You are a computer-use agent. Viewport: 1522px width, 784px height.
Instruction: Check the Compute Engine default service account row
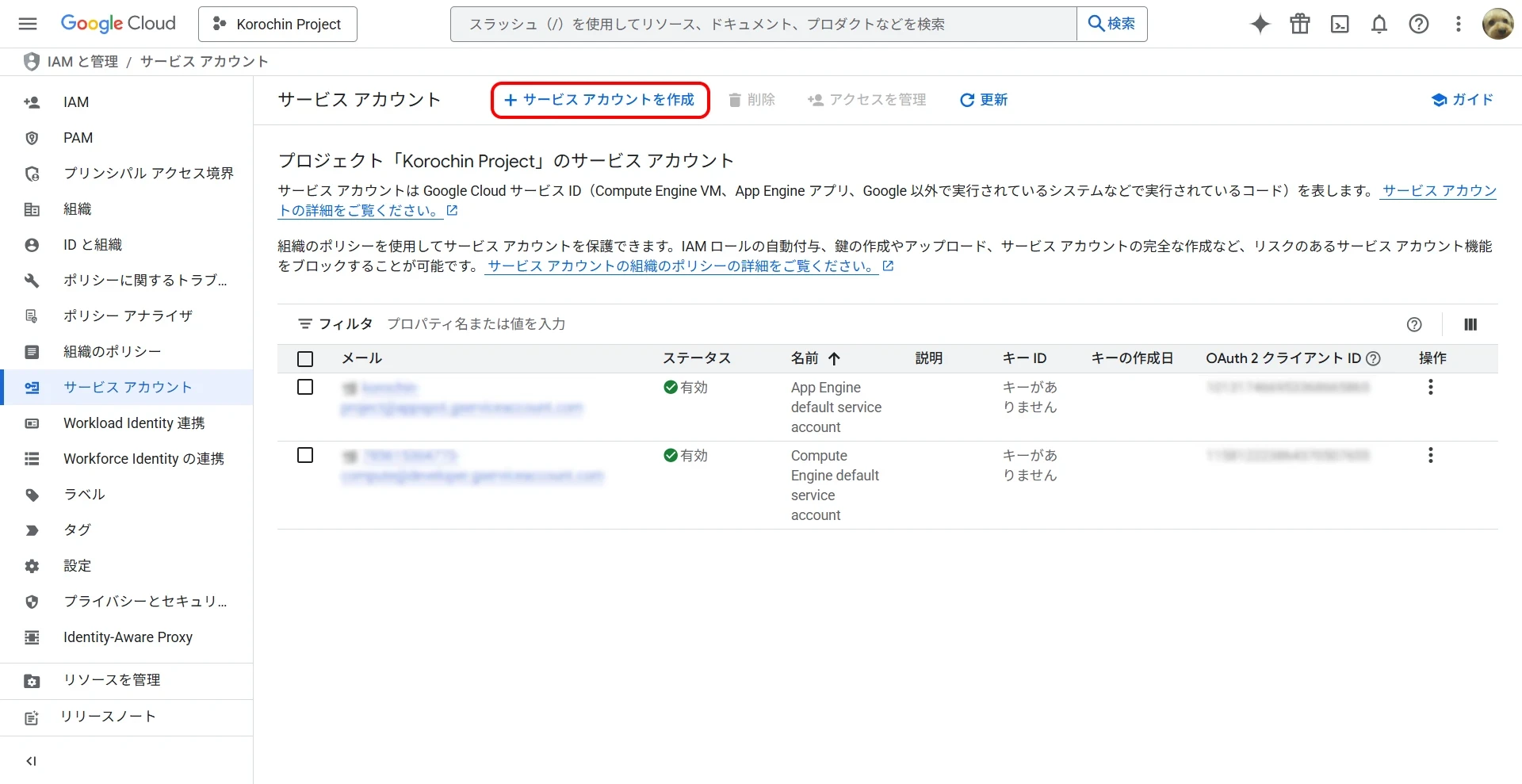click(305, 455)
